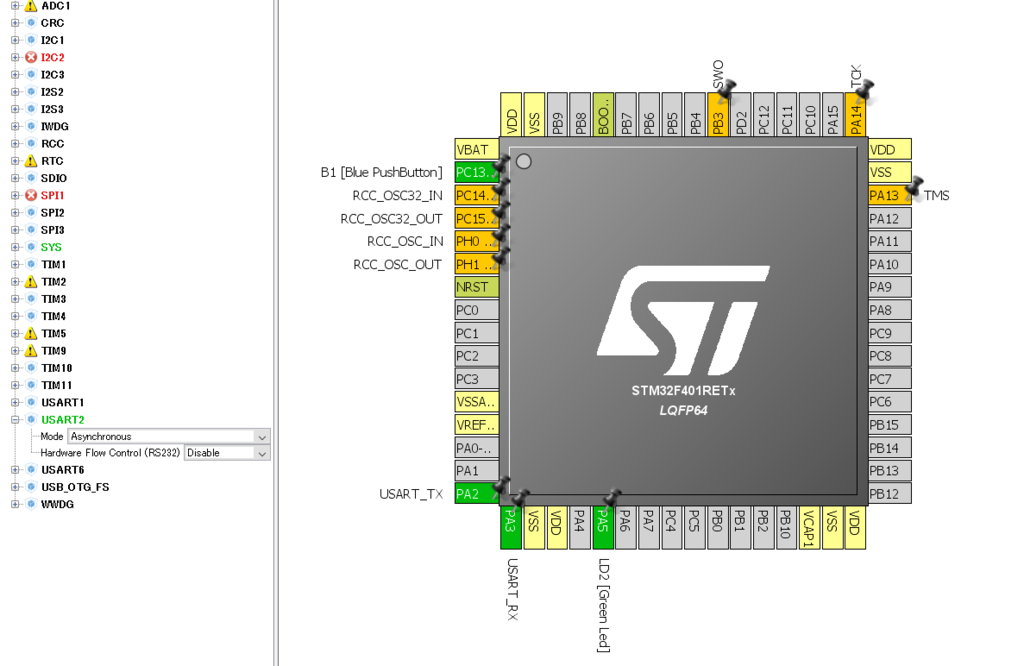Select I2C3 in peripheral tree
This screenshot has width=1024, height=666.
[52, 74]
